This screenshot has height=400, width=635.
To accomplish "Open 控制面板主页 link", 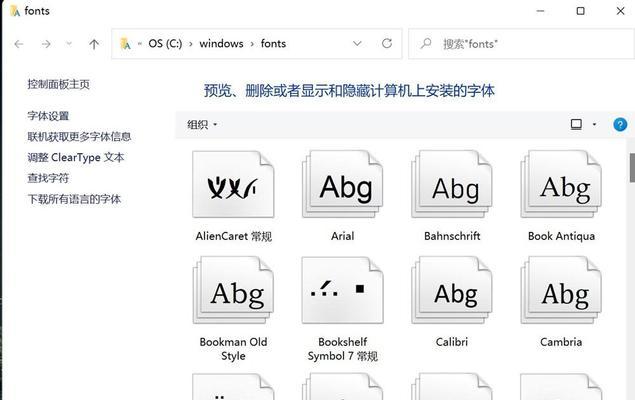I will pos(58,84).
